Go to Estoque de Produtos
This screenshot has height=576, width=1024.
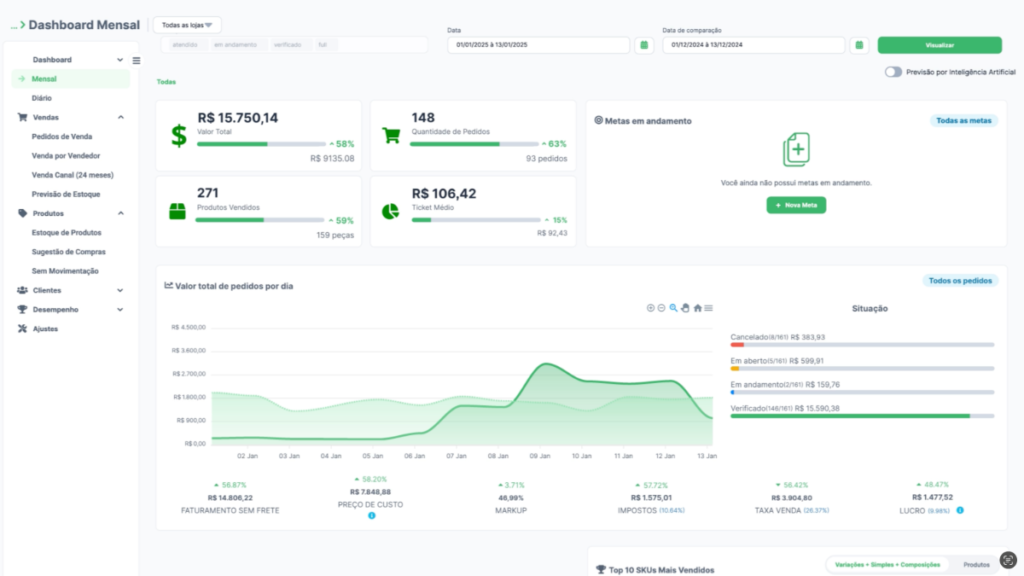[66, 232]
